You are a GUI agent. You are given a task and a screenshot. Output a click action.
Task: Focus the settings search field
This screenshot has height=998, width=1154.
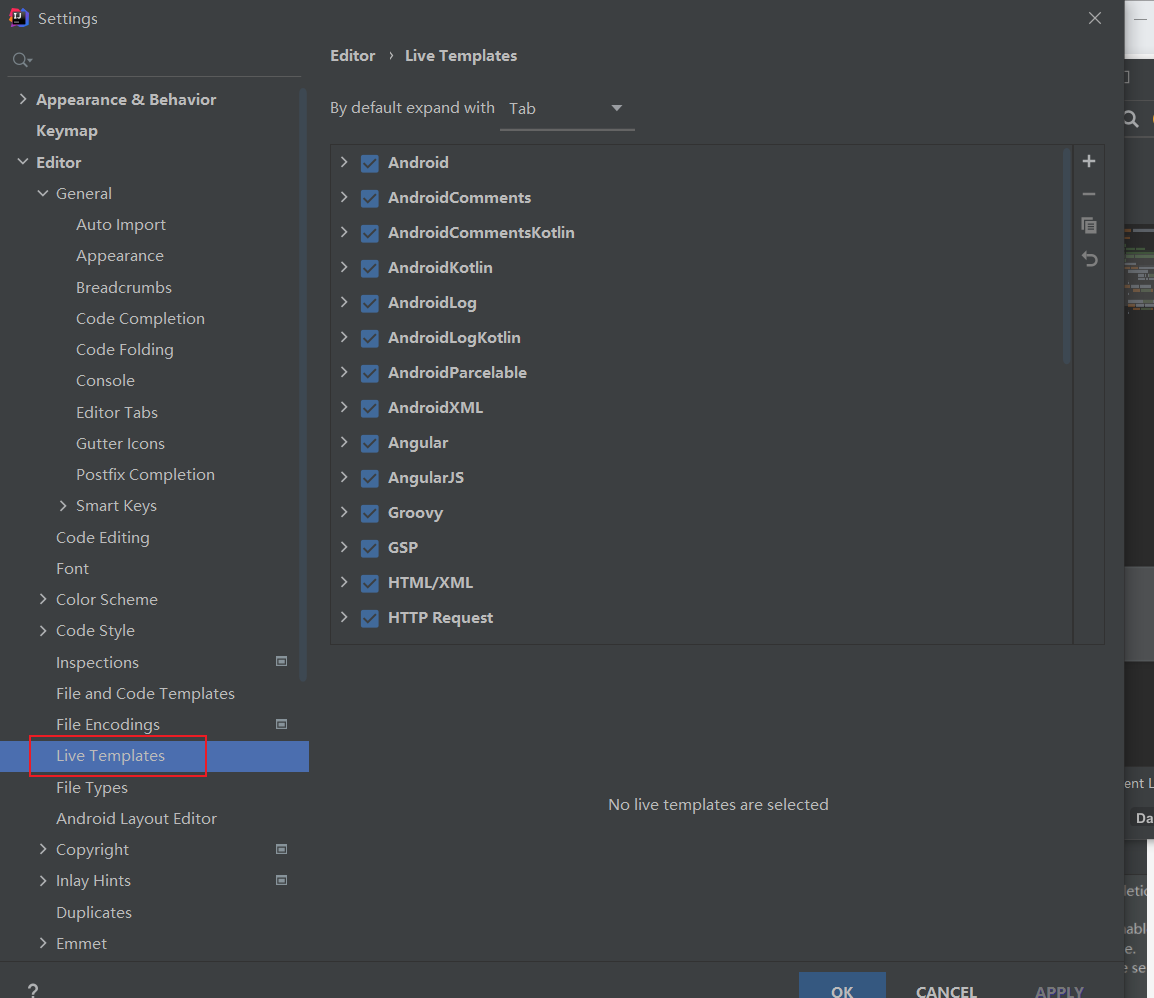(155, 60)
